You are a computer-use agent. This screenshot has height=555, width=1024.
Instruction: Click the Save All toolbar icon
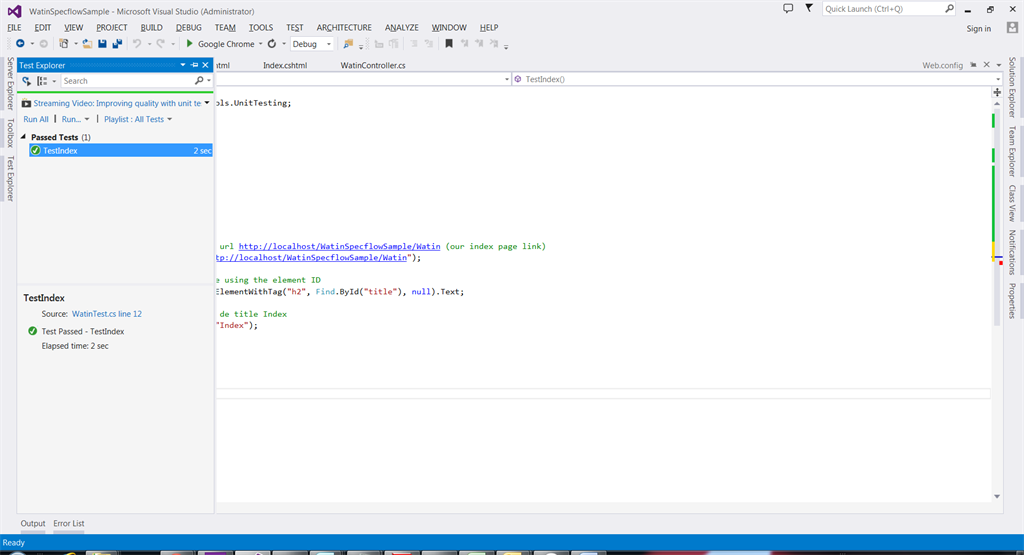(117, 44)
